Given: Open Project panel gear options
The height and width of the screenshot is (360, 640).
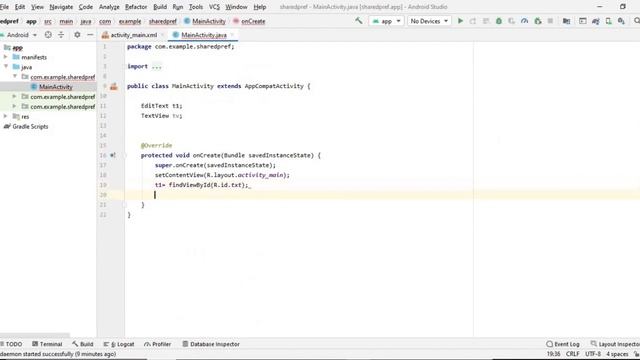Looking at the screenshot, I should (77, 35).
